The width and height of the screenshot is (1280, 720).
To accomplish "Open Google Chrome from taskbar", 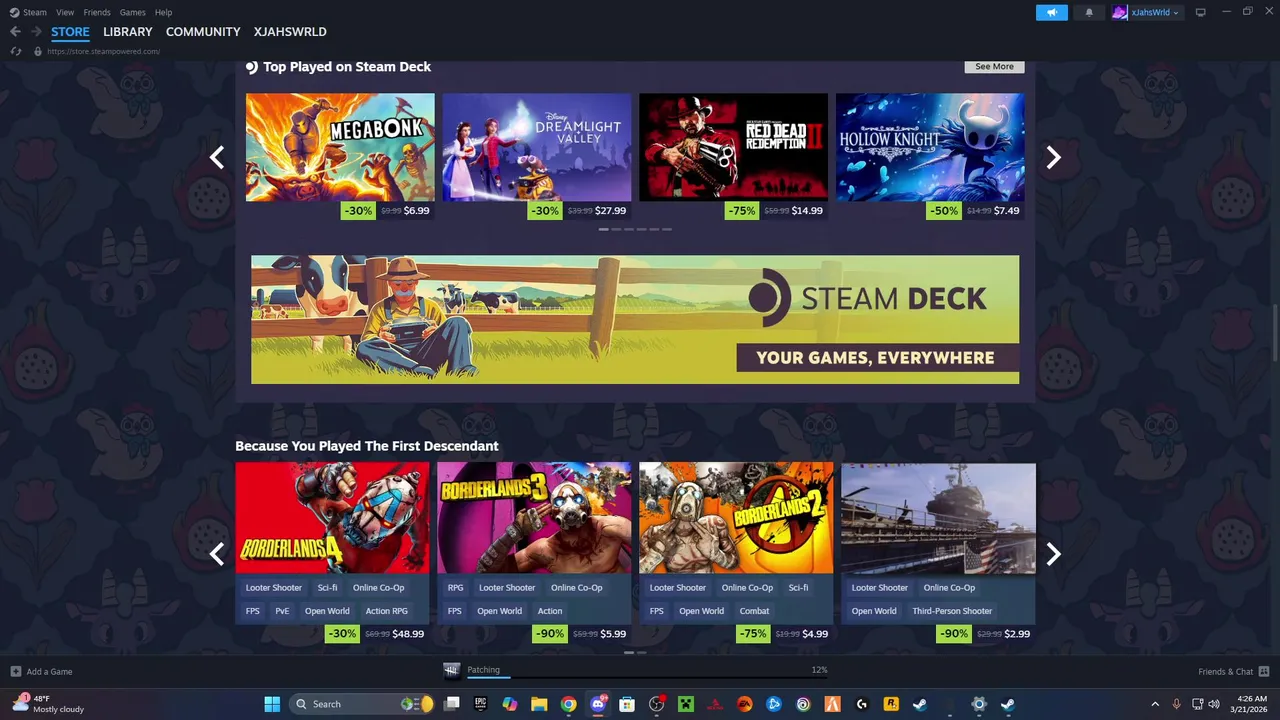I will 568,704.
